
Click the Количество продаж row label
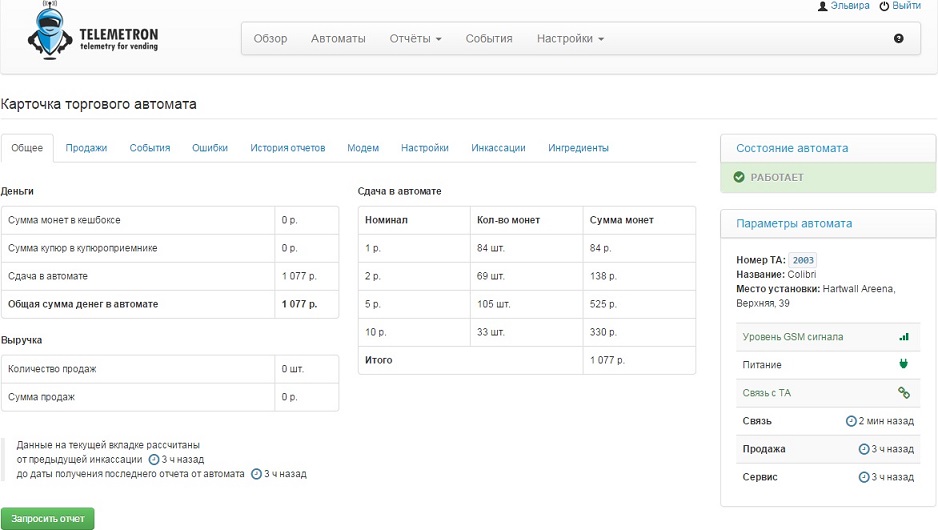pos(52,369)
